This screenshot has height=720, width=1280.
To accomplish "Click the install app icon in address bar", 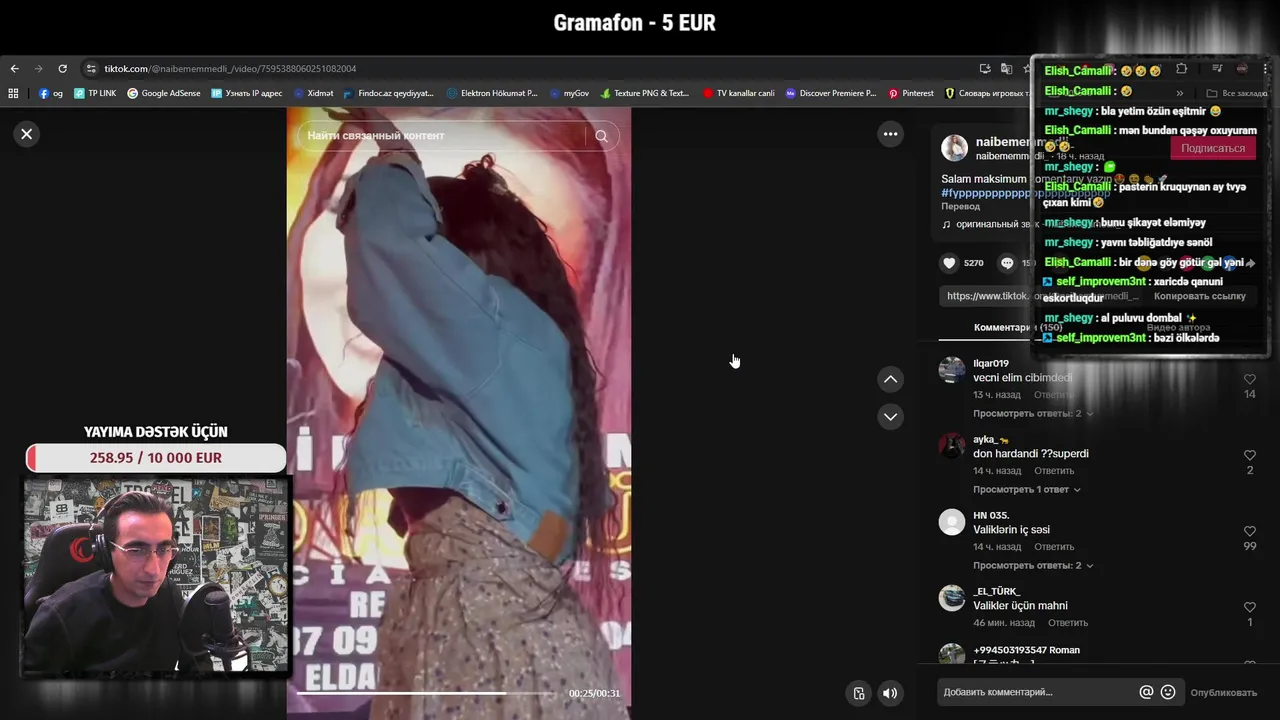I will pyautogui.click(x=985, y=69).
